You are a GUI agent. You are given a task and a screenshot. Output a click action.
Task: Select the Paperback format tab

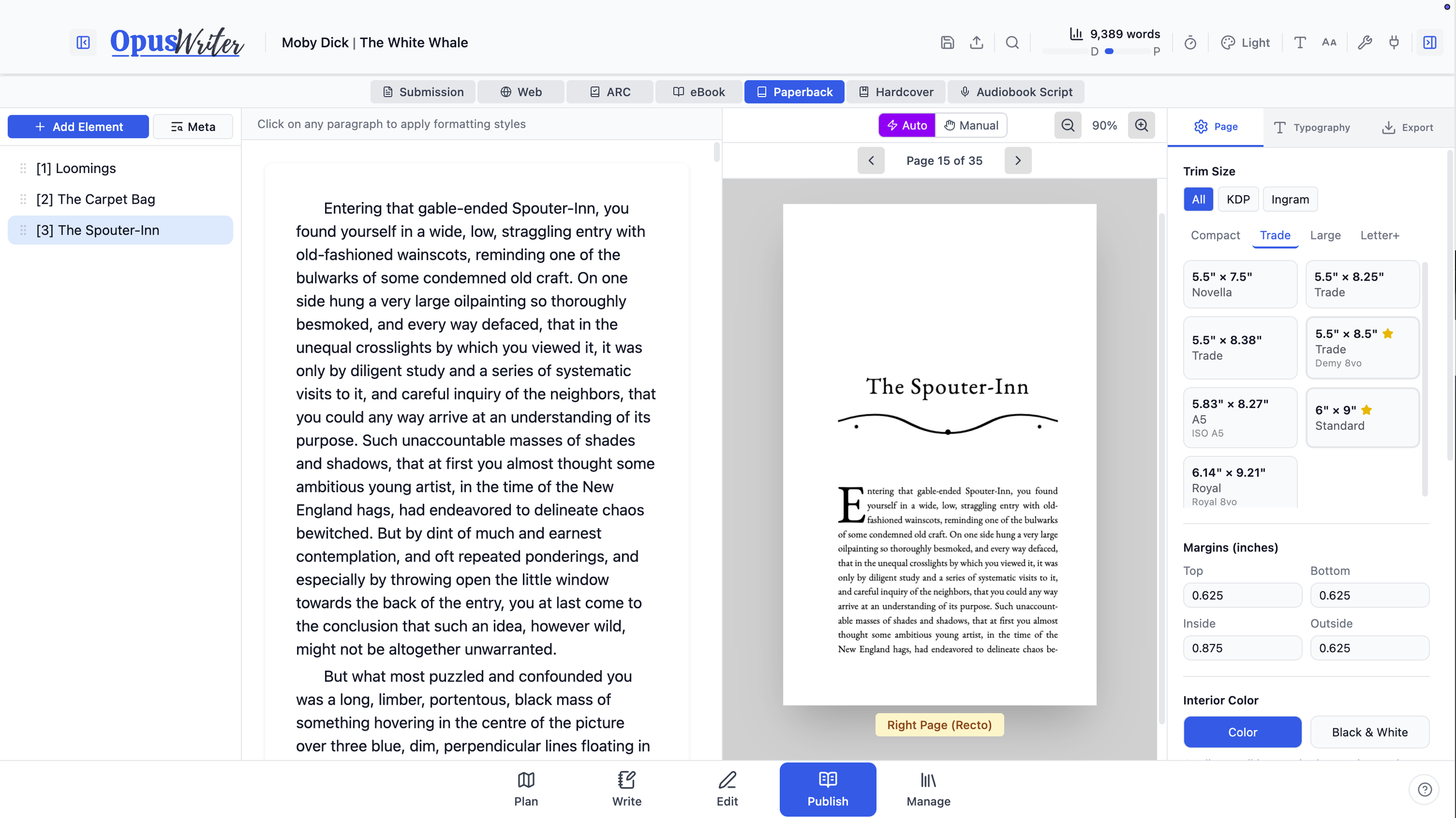(x=794, y=92)
